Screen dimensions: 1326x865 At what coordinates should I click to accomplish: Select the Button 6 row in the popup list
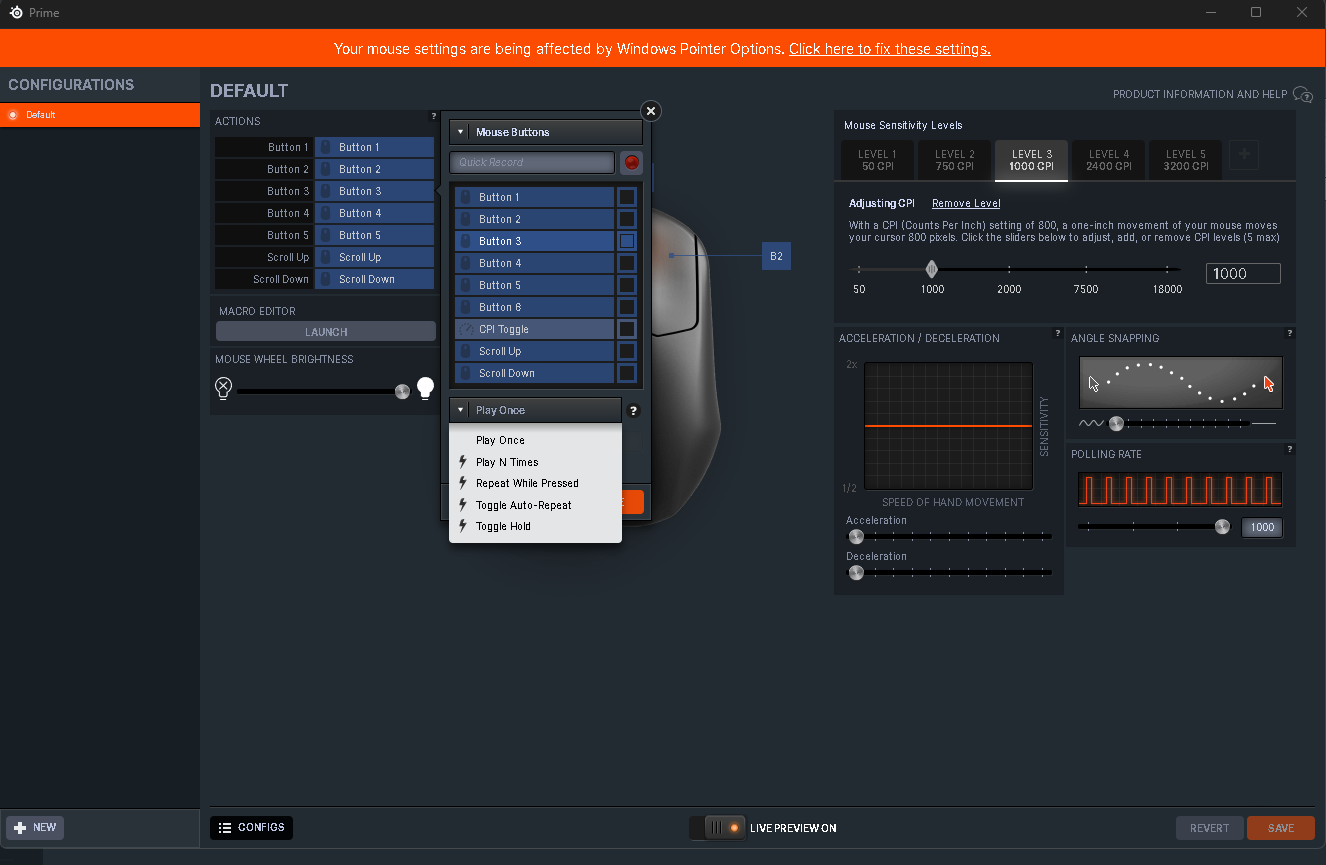534,307
